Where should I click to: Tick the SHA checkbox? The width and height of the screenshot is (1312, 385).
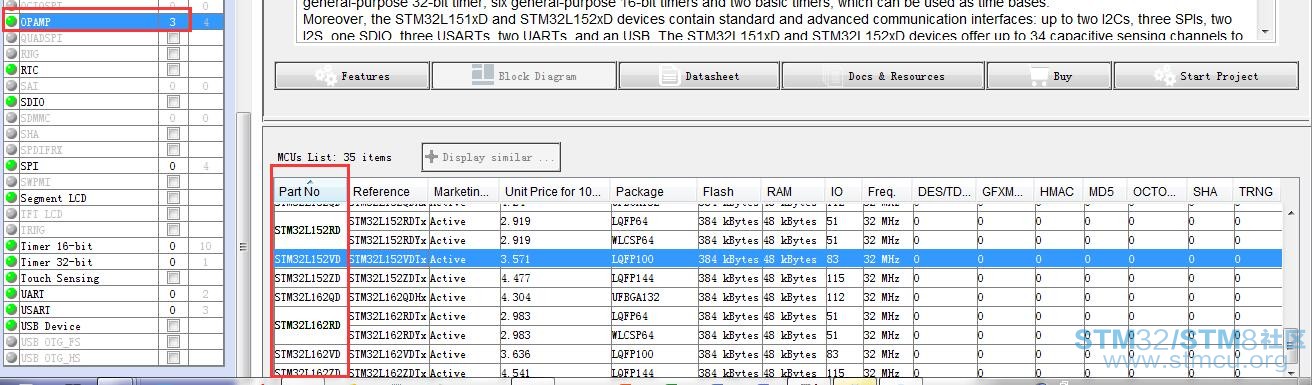(174, 134)
